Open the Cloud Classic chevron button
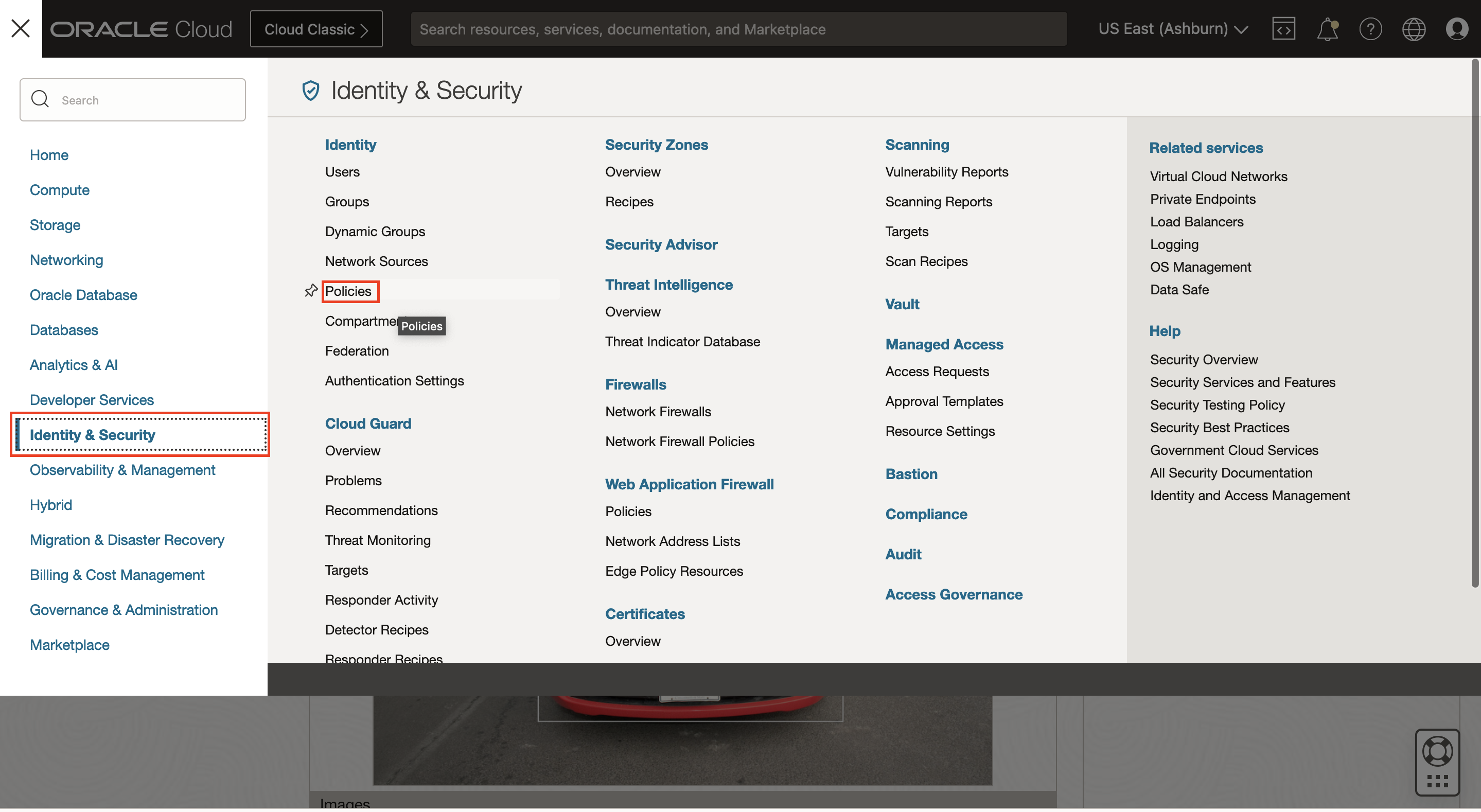Screen dimensions: 1481x812 coord(316,29)
